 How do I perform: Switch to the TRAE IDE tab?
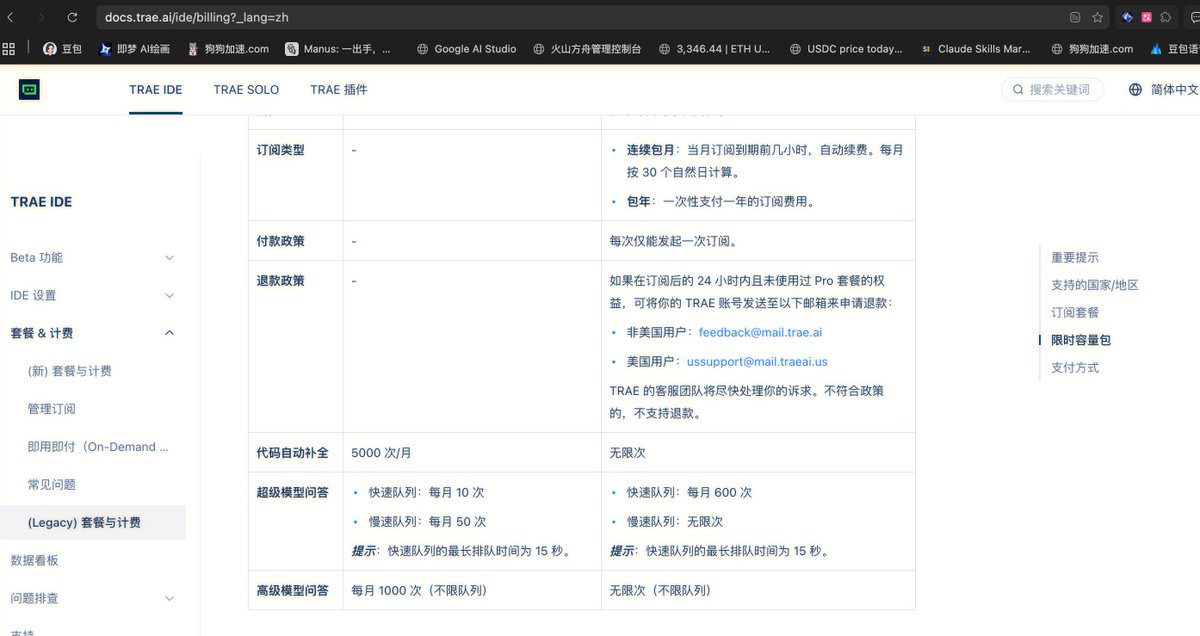pyautogui.click(x=156, y=89)
